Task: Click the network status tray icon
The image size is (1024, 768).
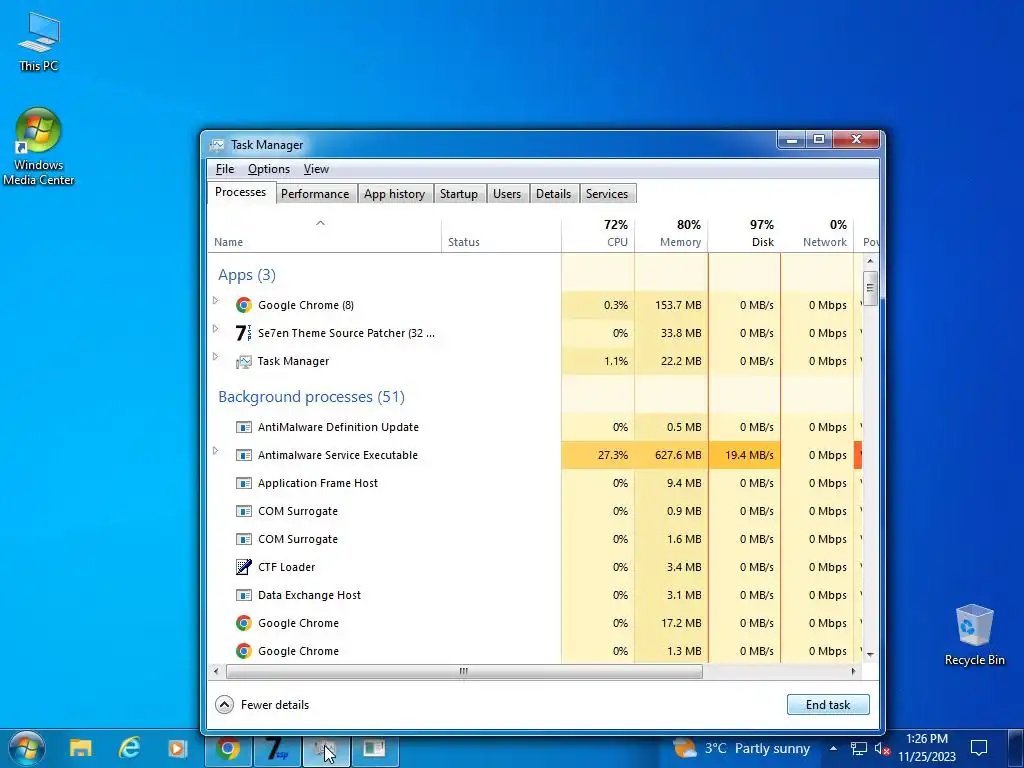Action: (x=858, y=748)
